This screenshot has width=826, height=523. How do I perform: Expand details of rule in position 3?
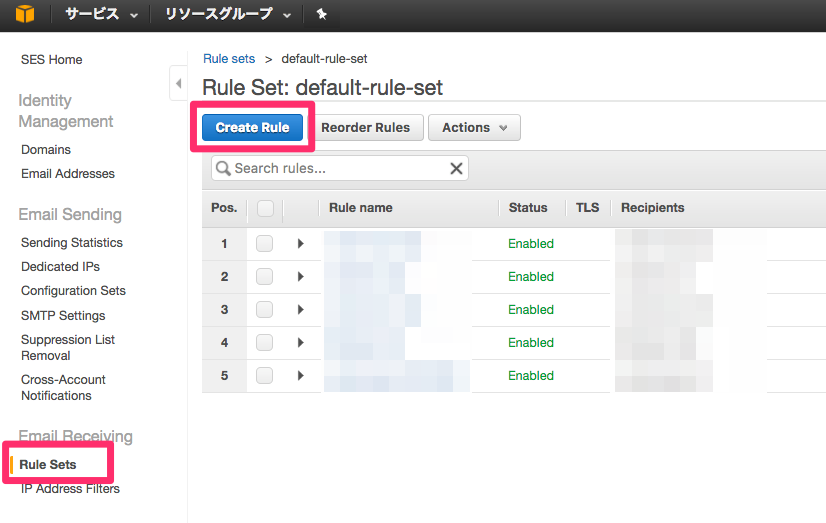(x=300, y=310)
